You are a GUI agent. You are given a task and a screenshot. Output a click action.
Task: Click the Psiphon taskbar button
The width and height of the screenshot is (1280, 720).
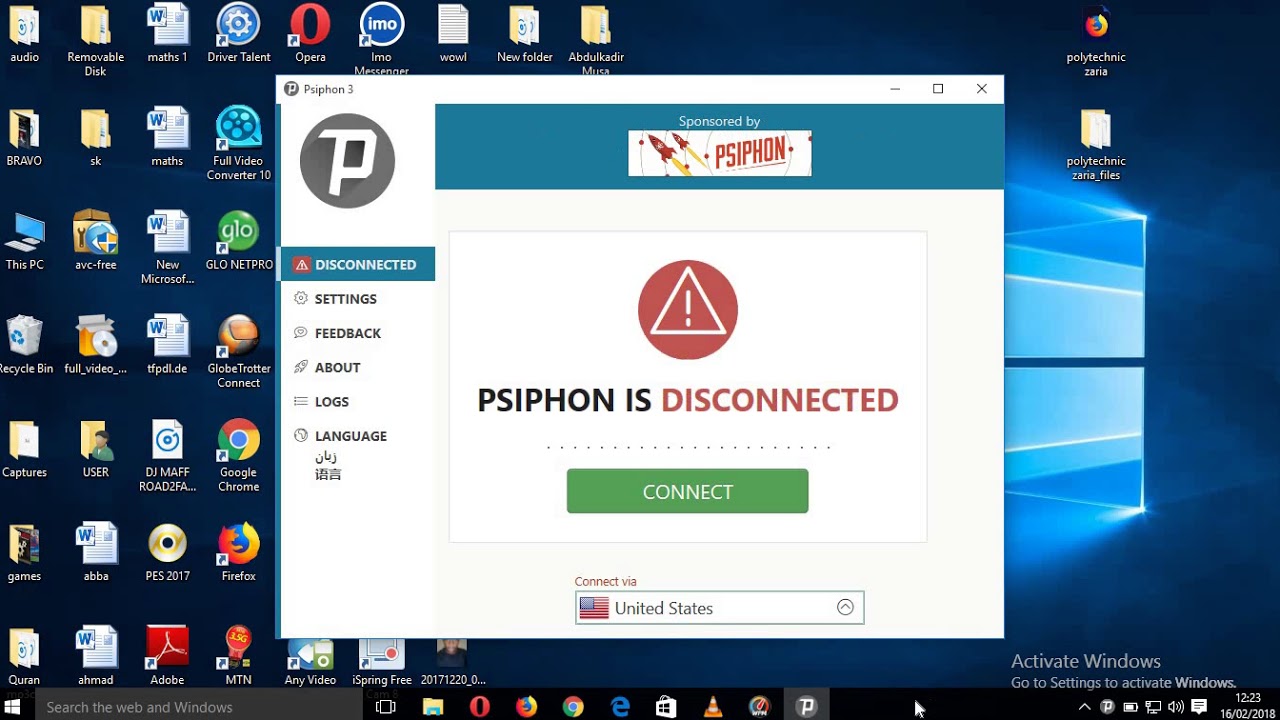[x=806, y=707]
